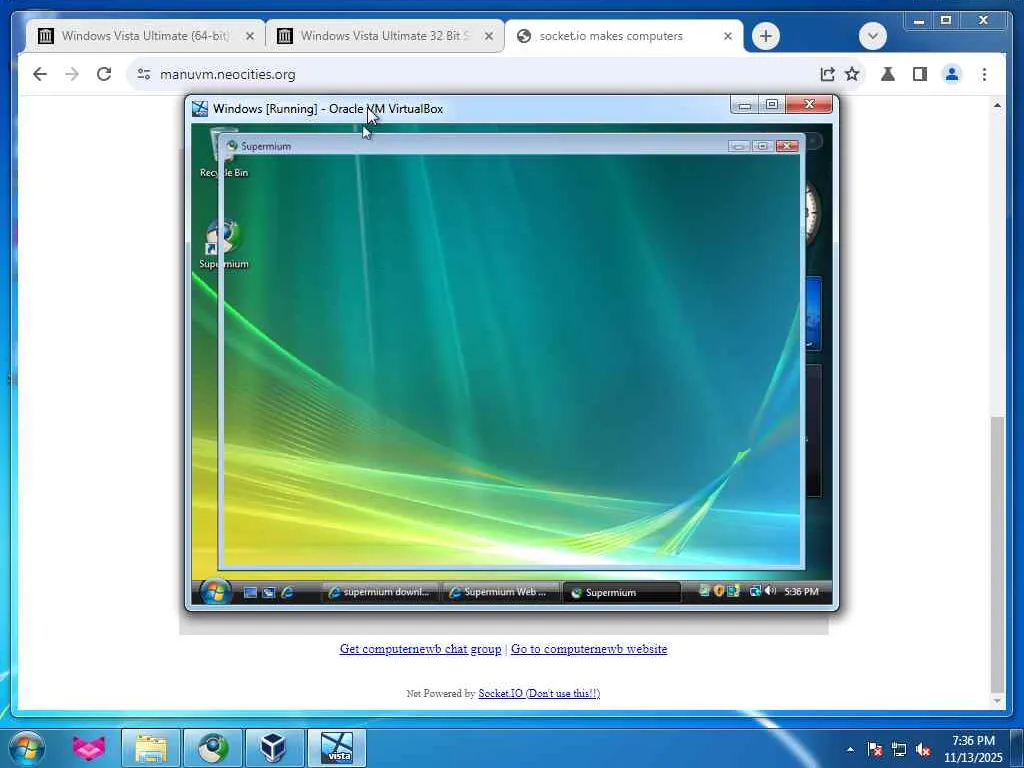Click the network icon in VM tray
This screenshot has height=768, width=1024.
point(756,591)
